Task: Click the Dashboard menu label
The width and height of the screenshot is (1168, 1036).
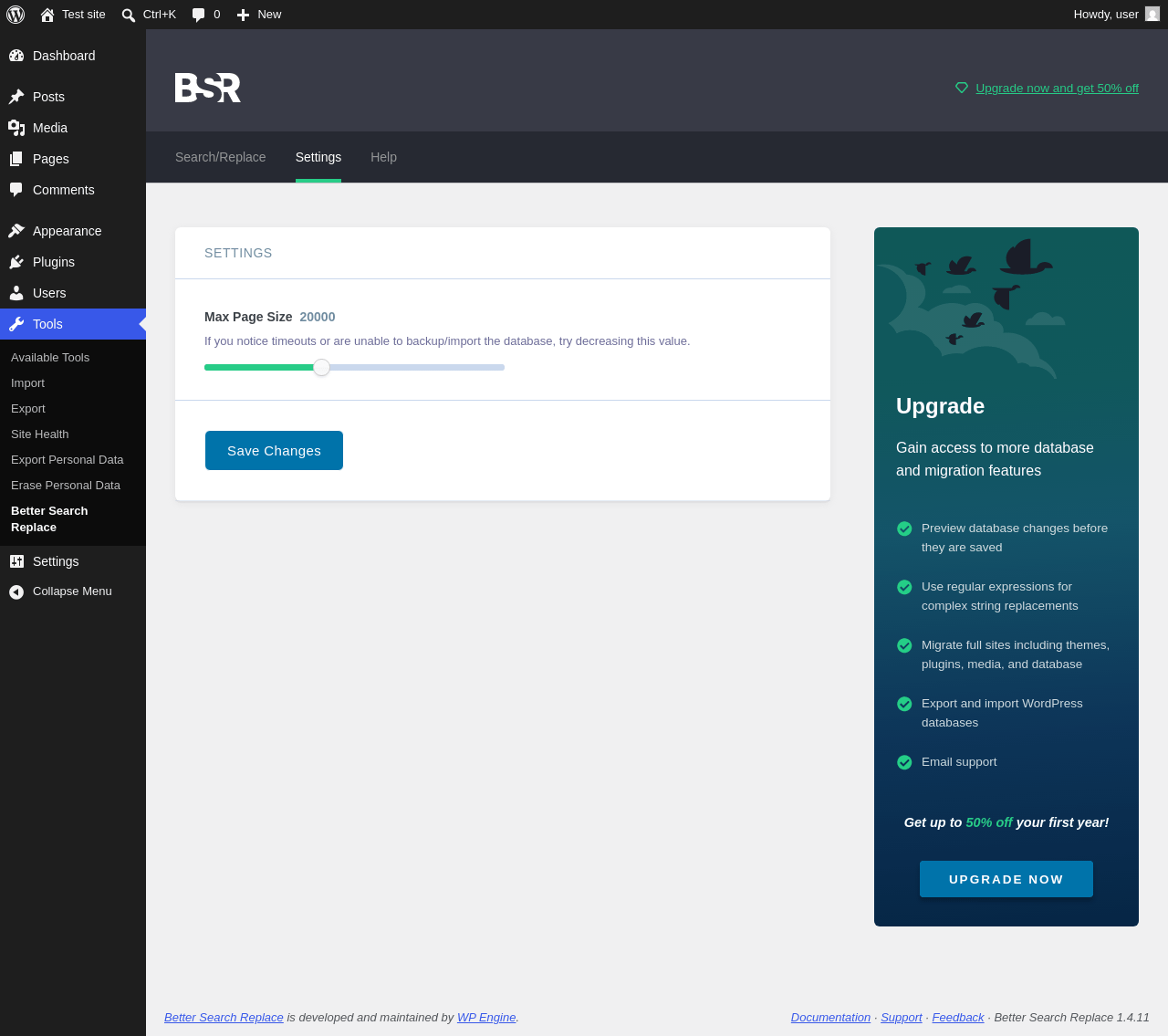Action: pyautogui.click(x=64, y=56)
